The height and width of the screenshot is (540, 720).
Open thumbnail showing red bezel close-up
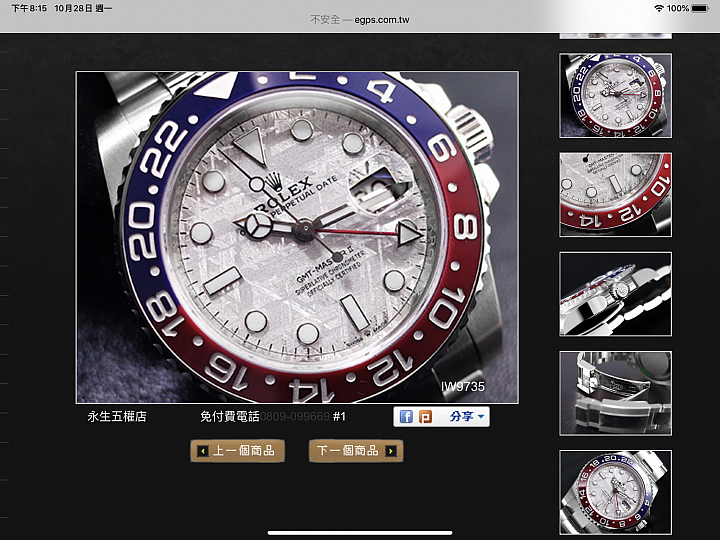pos(615,195)
